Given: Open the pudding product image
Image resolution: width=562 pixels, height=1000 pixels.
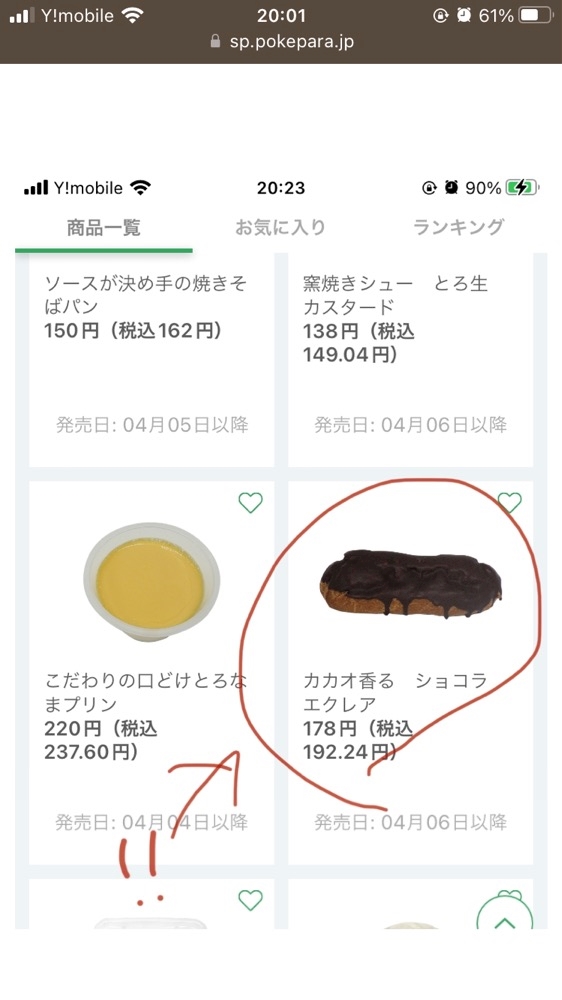Looking at the screenshot, I should click(x=152, y=582).
